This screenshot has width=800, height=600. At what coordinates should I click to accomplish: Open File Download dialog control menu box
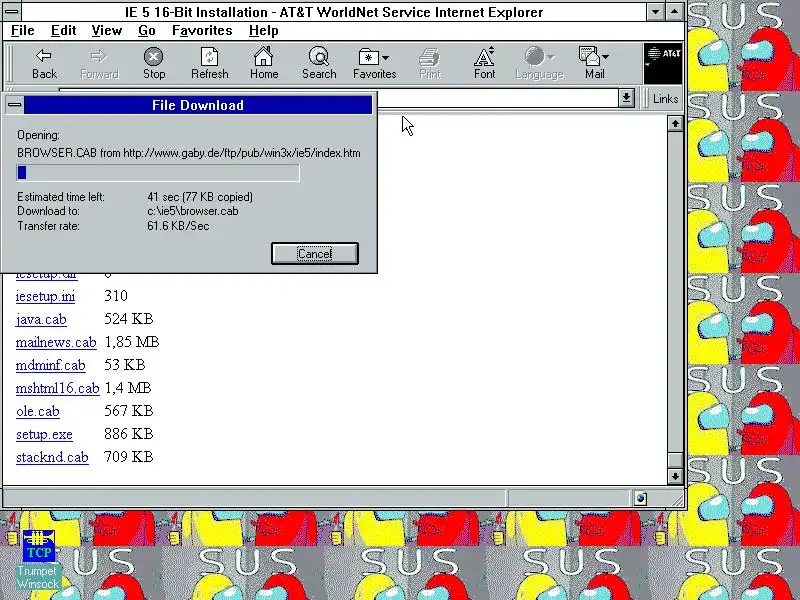(x=15, y=105)
